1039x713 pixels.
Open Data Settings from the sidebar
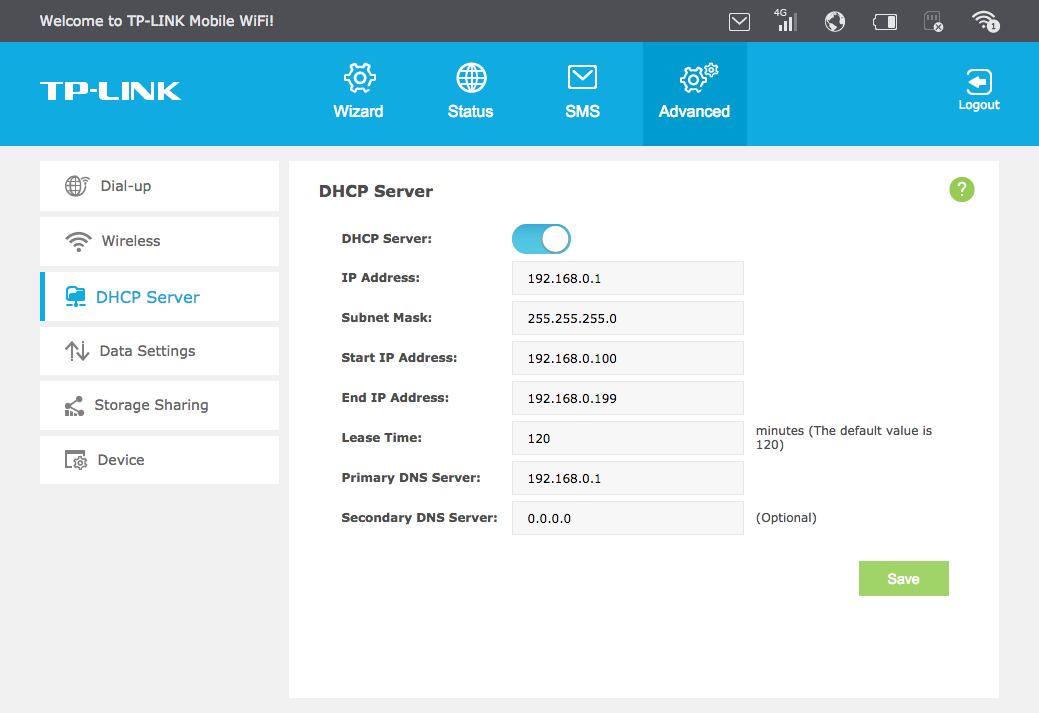(159, 351)
